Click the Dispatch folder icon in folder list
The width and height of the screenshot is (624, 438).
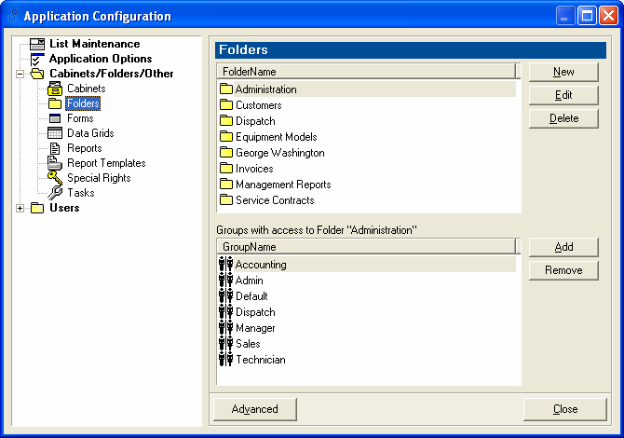click(226, 121)
